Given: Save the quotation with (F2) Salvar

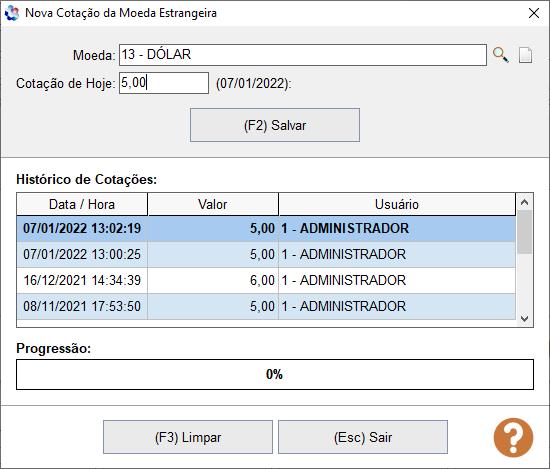Looking at the screenshot, I should click(x=275, y=125).
